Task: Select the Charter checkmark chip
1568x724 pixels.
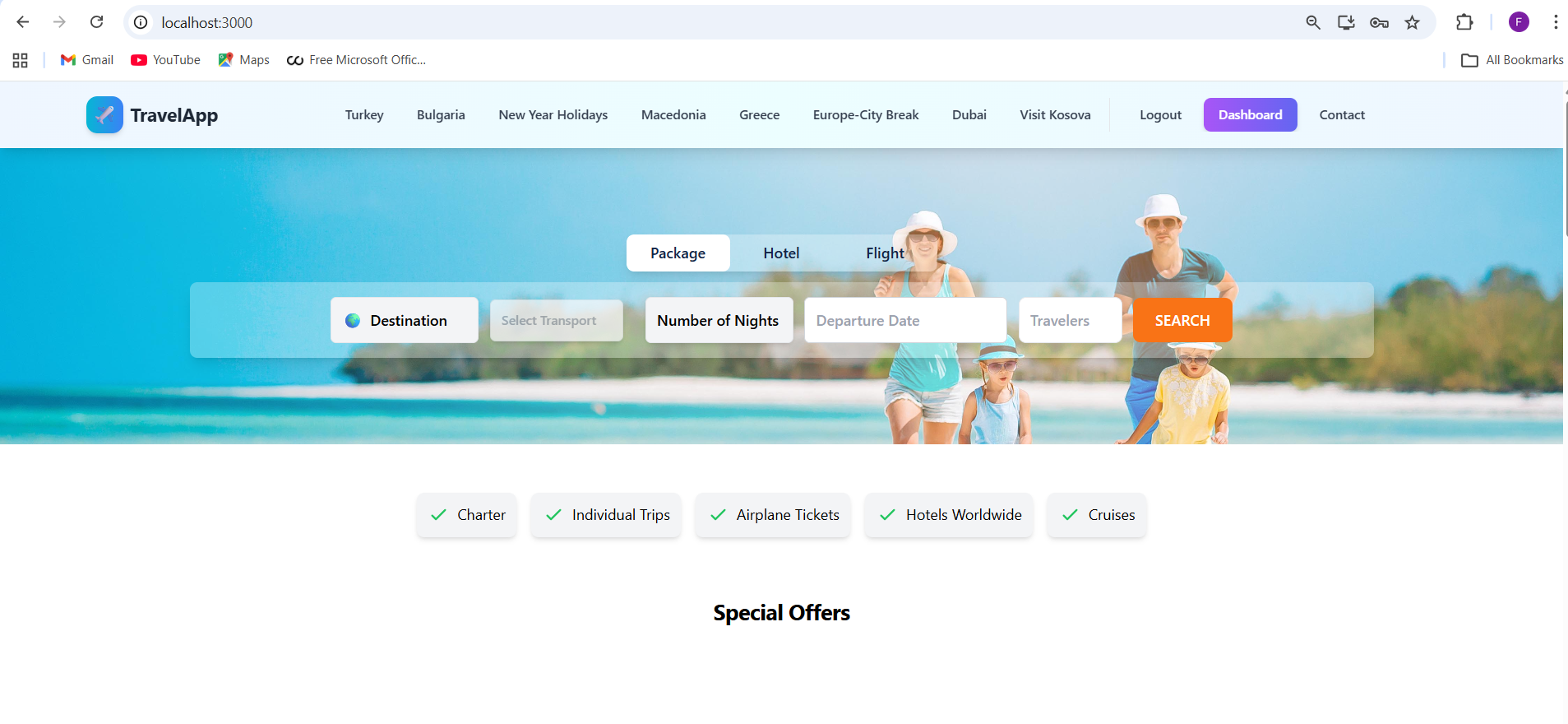Action: (467, 515)
